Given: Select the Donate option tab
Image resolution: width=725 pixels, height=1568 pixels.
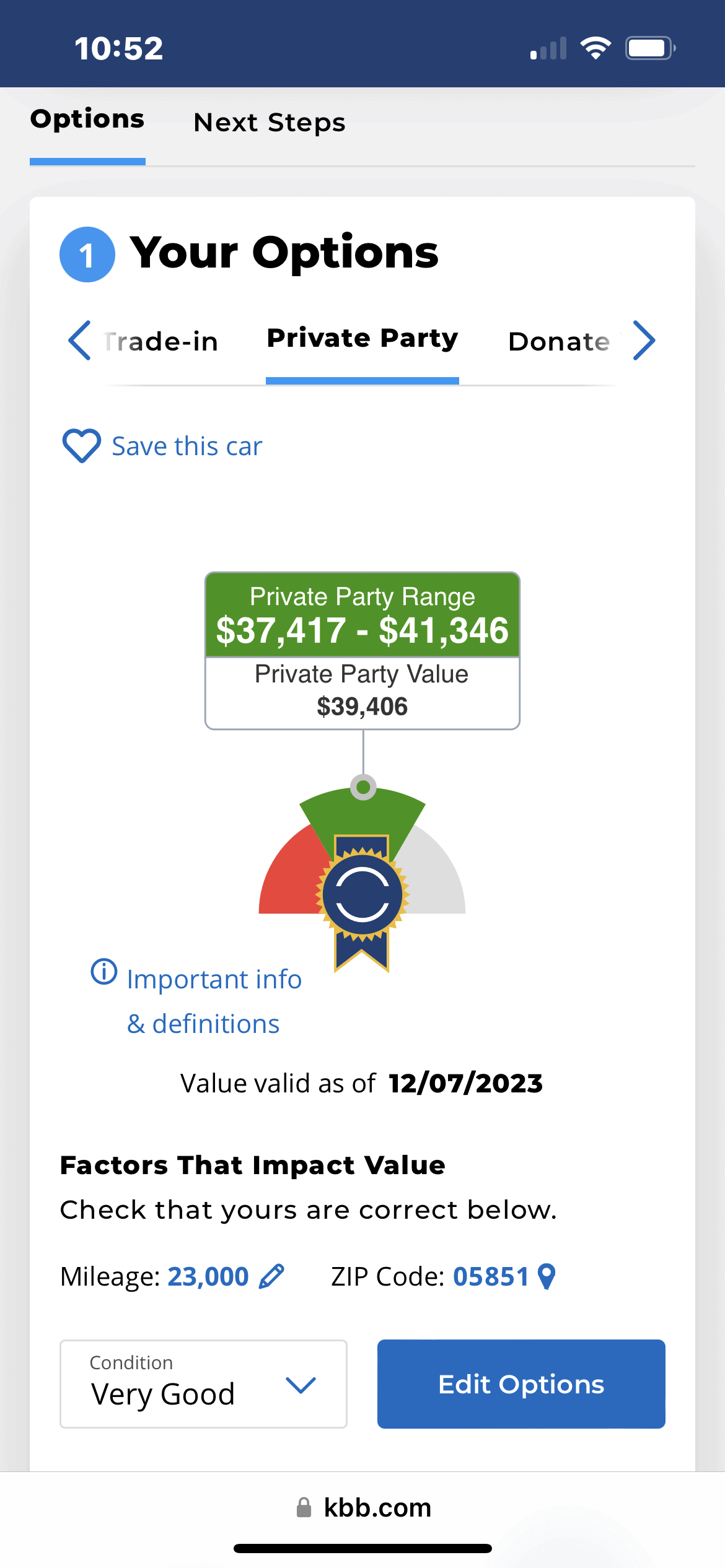Looking at the screenshot, I should (x=559, y=341).
